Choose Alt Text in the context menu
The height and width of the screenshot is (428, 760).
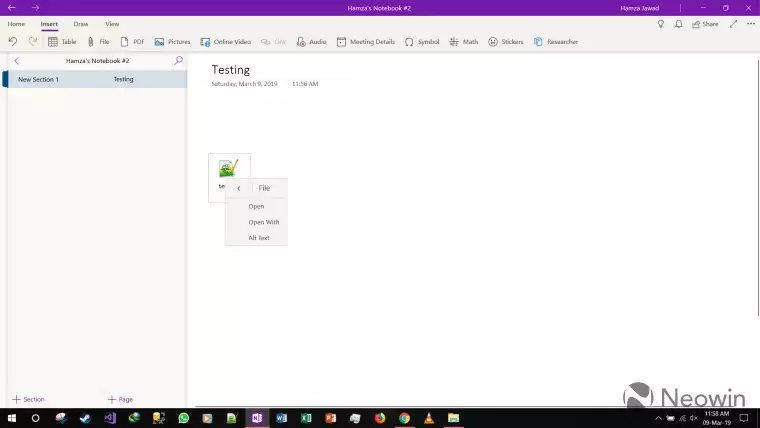pyautogui.click(x=259, y=238)
